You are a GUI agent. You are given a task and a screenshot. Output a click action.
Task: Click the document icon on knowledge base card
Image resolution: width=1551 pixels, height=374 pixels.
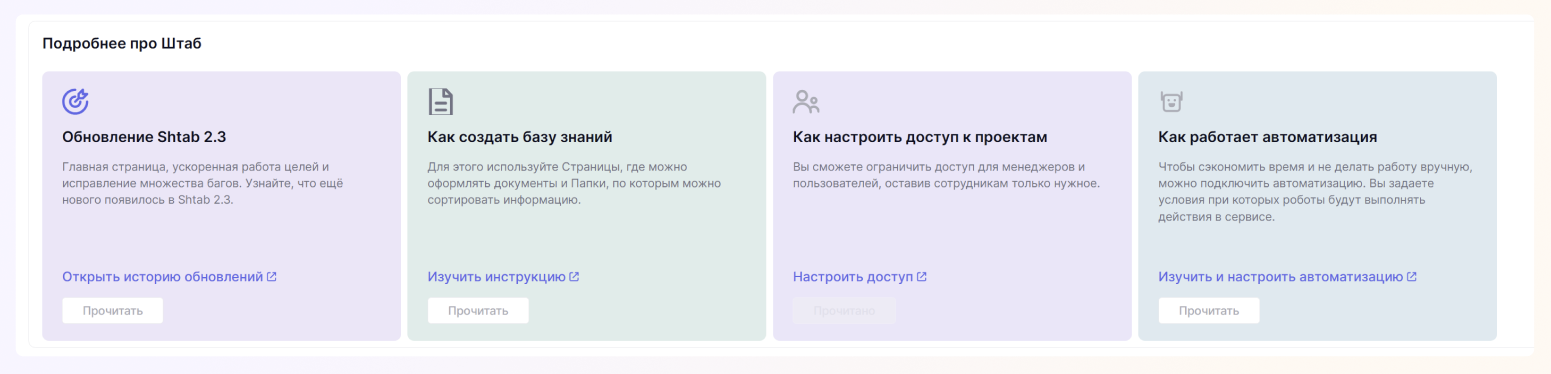[x=441, y=101]
